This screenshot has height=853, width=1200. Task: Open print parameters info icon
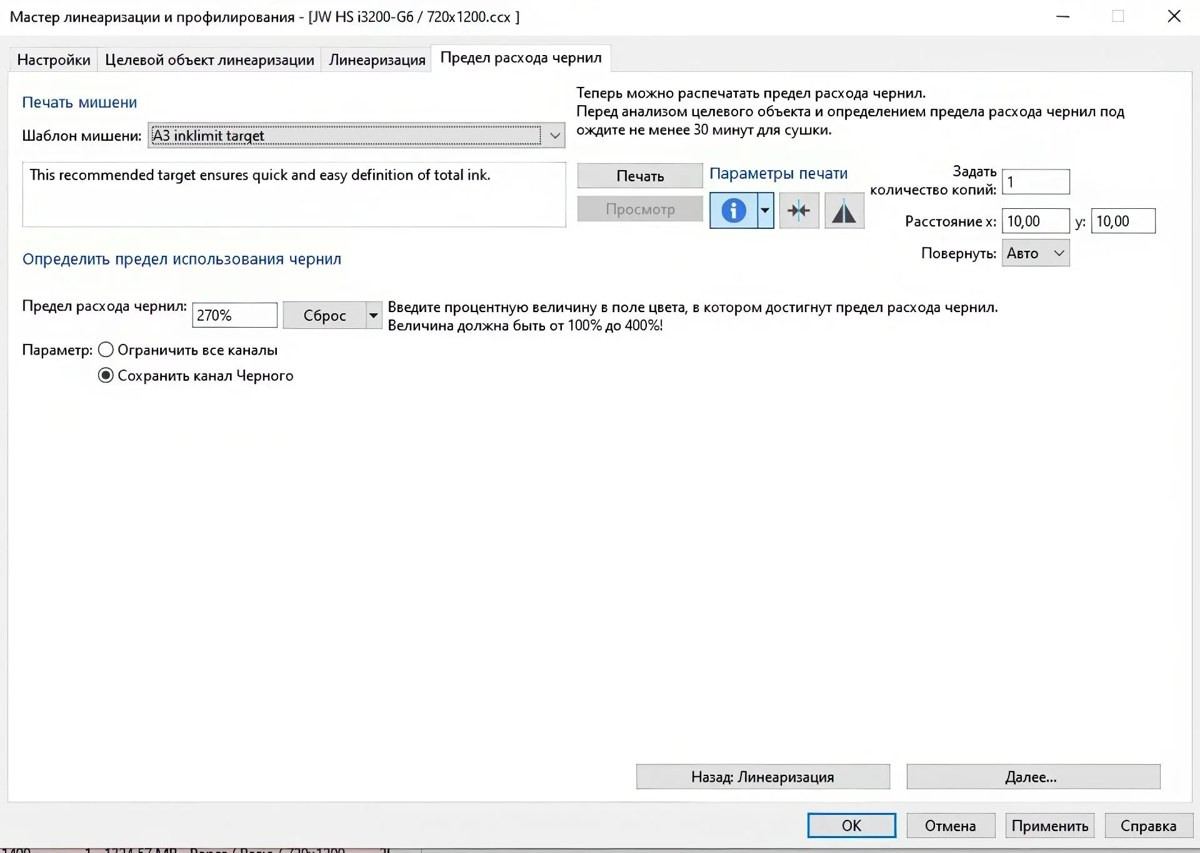(x=734, y=211)
